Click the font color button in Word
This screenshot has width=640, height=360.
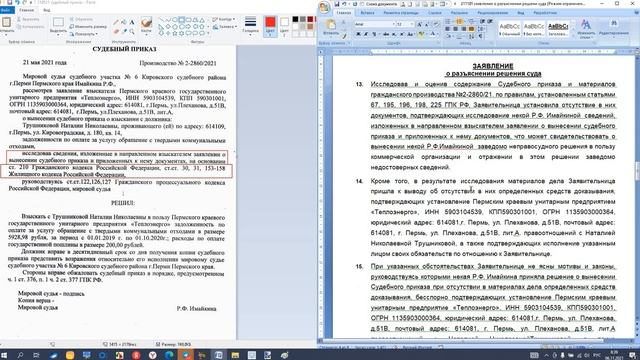pyautogui.click(x=432, y=34)
